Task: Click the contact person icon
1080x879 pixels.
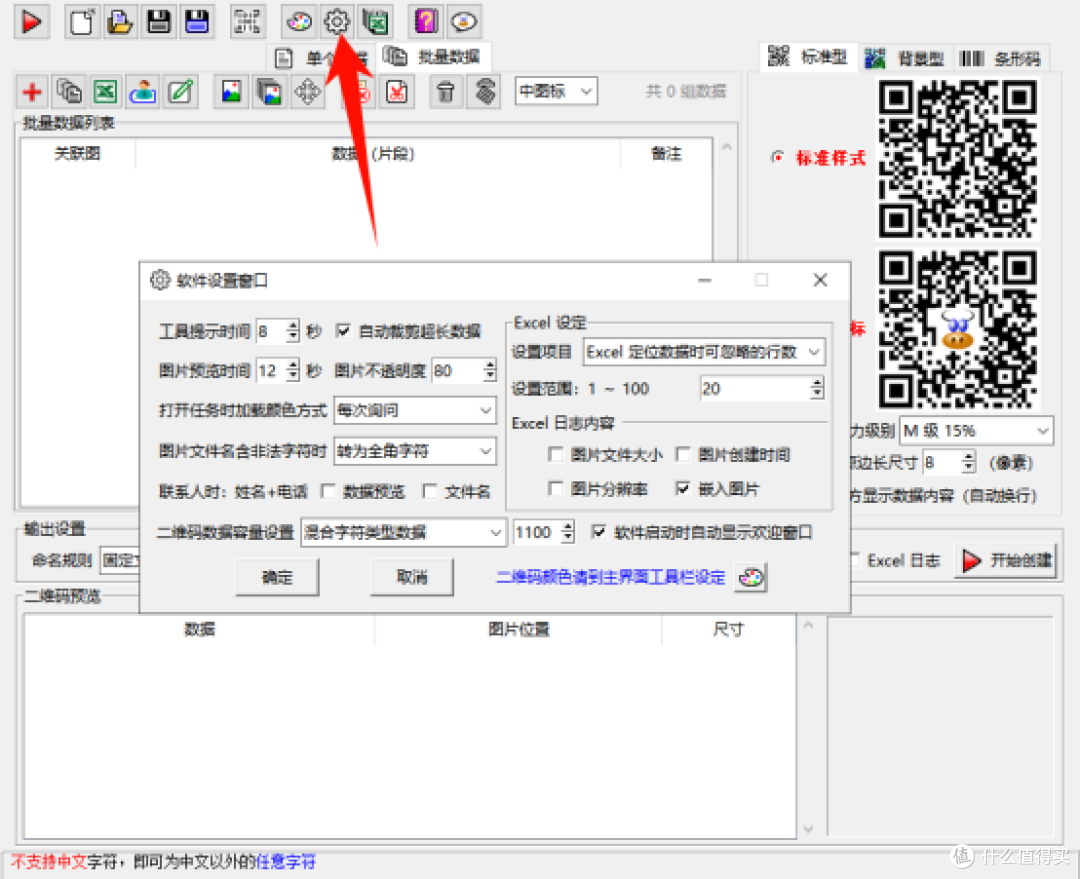Action: 143,92
